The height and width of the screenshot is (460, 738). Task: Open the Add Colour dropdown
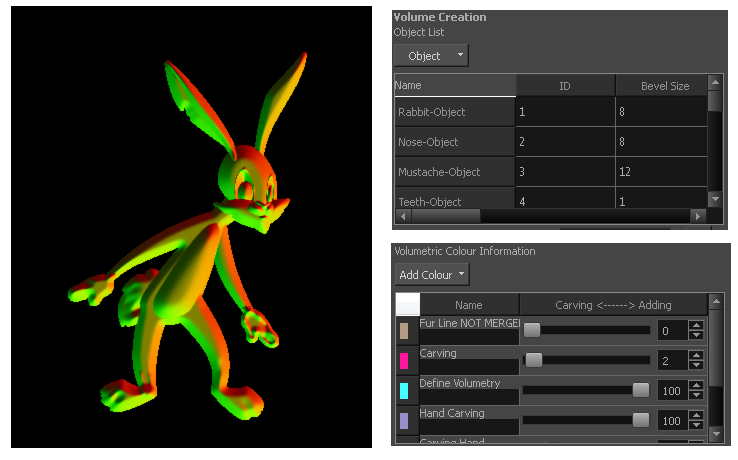[x=432, y=274]
